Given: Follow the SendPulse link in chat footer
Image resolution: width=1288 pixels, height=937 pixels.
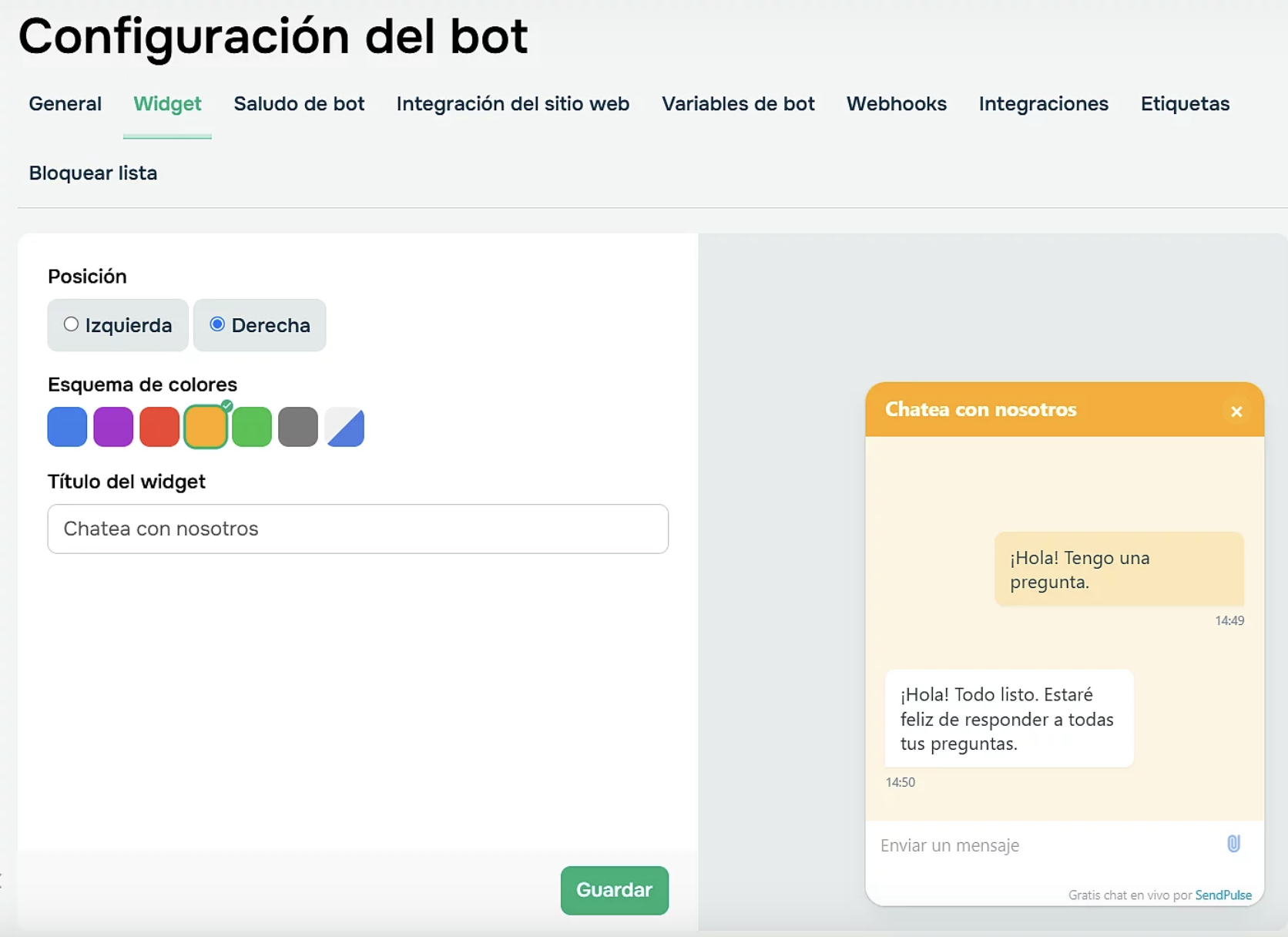Looking at the screenshot, I should [1223, 895].
